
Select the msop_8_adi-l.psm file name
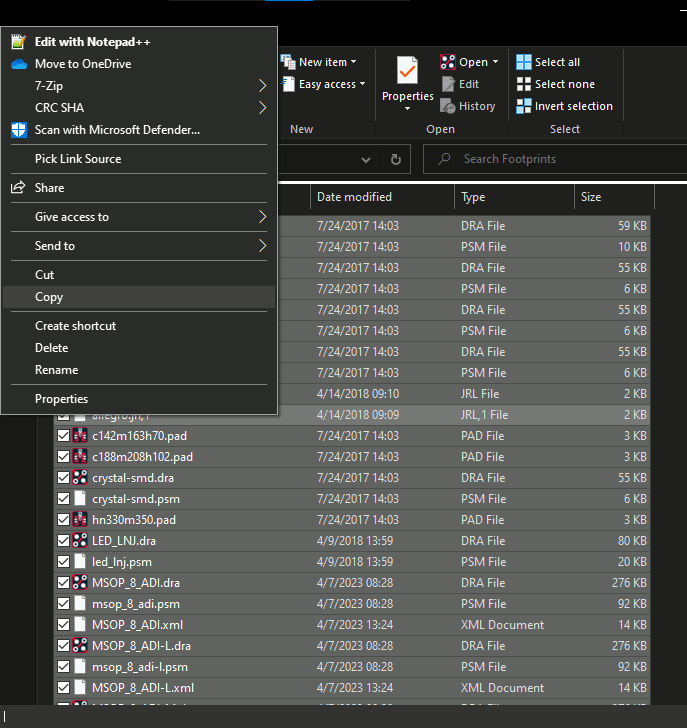[x=140, y=667]
